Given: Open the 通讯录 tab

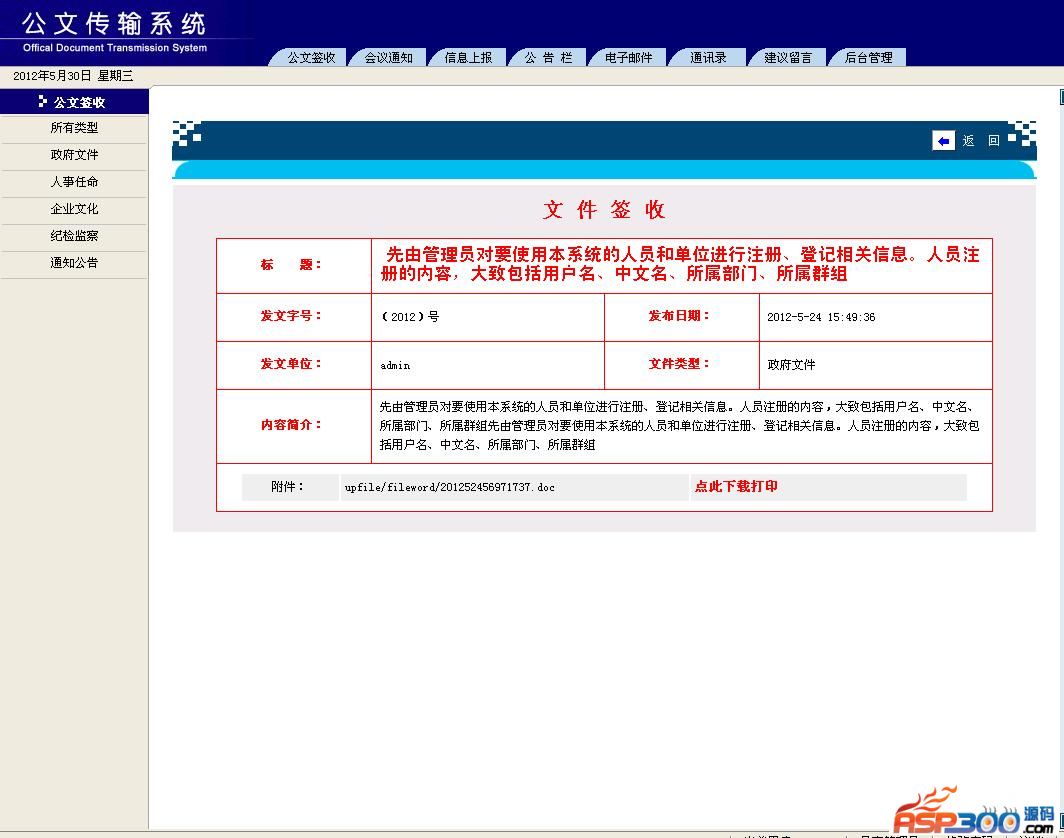Looking at the screenshot, I should pos(708,58).
